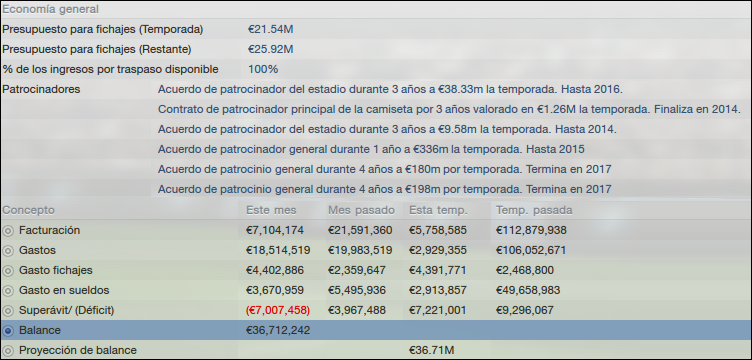Select the Proyección de balance radio button
Viewport: 752px width, 360px height.
(x=8, y=351)
